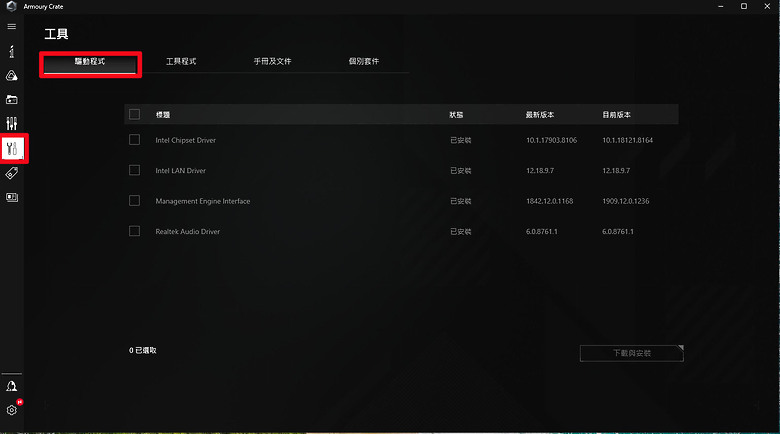Click the Armoury Crate logo in title bar

click(x=11, y=6)
